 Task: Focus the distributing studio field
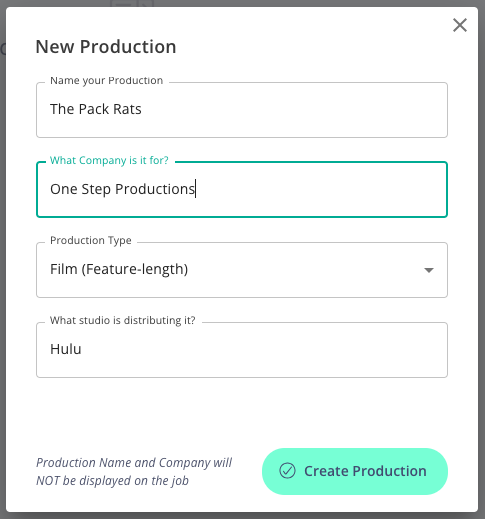click(242, 350)
